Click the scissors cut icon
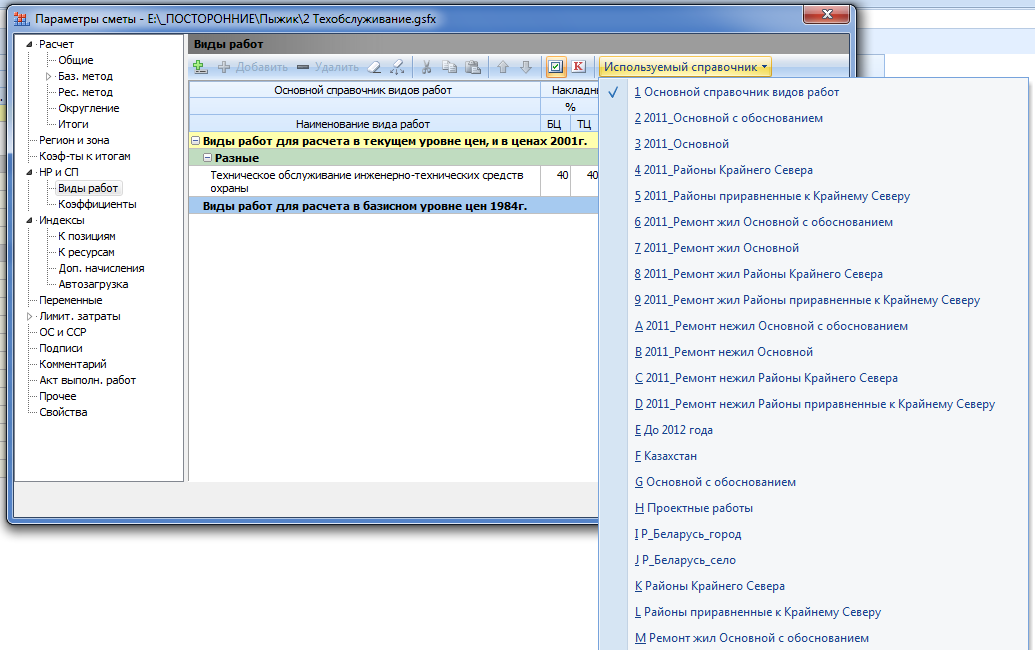This screenshot has height=650, width=1035. (426, 67)
